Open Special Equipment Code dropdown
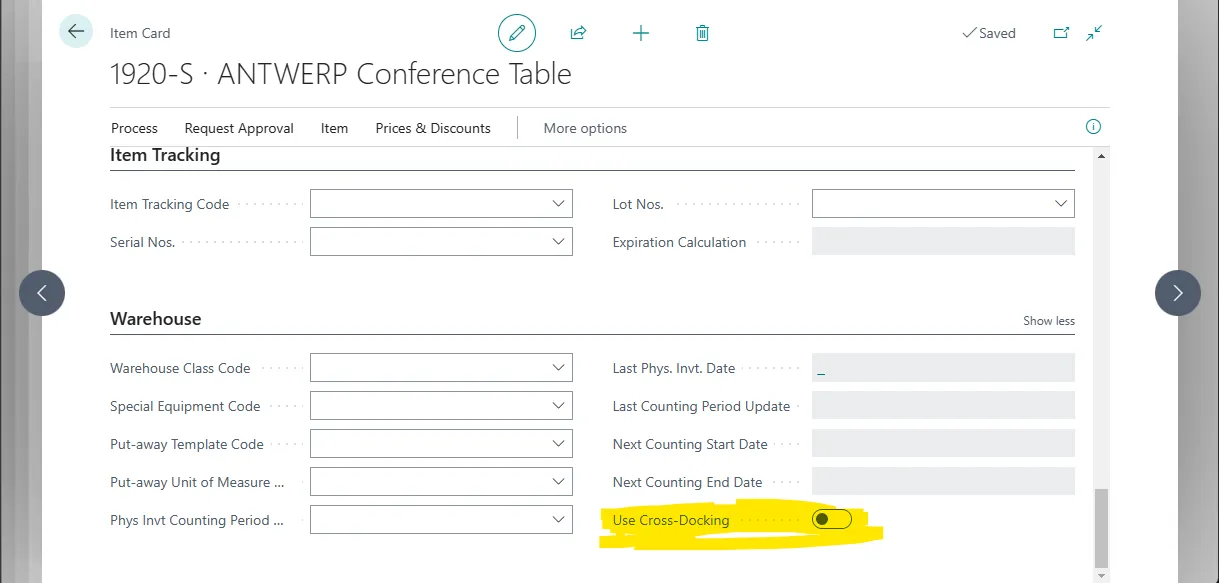Image resolution: width=1219 pixels, height=583 pixels. 559,406
